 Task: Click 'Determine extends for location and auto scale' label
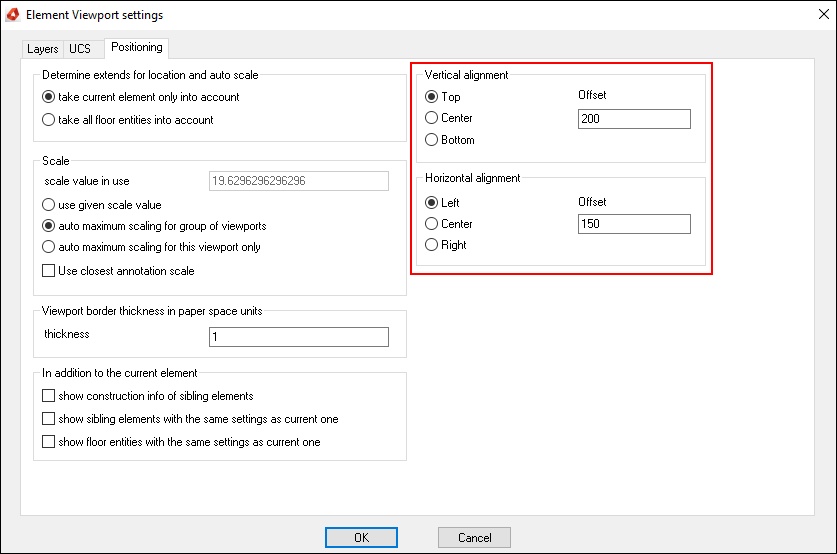[x=150, y=75]
